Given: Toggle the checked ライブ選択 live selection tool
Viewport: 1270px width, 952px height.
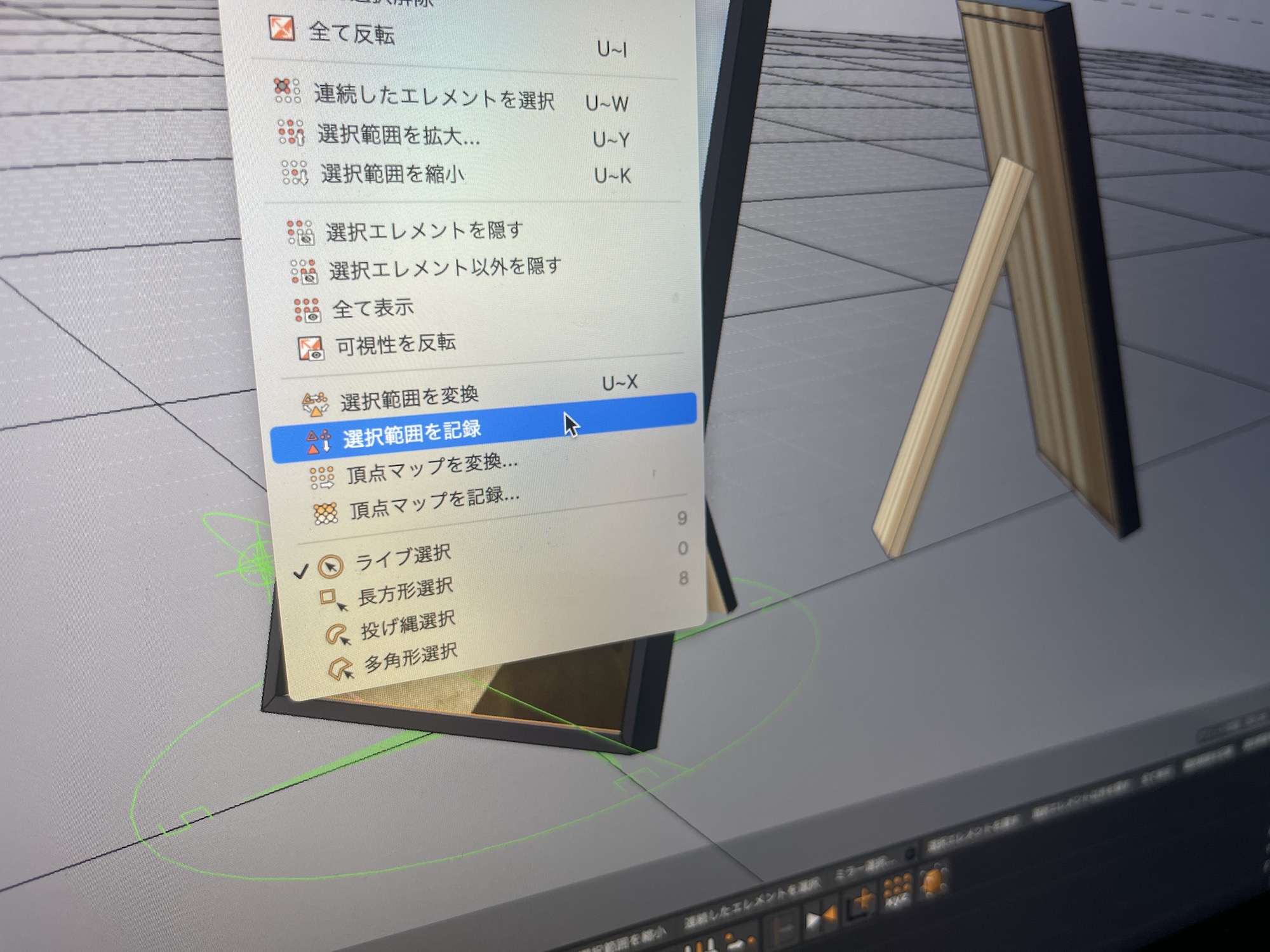Looking at the screenshot, I should point(403,559).
